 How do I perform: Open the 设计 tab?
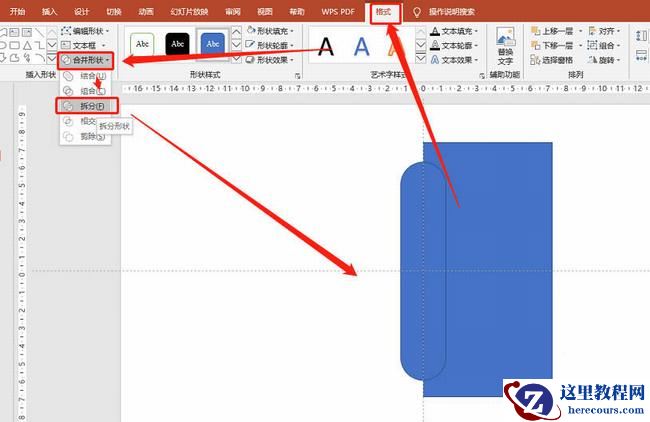82,12
